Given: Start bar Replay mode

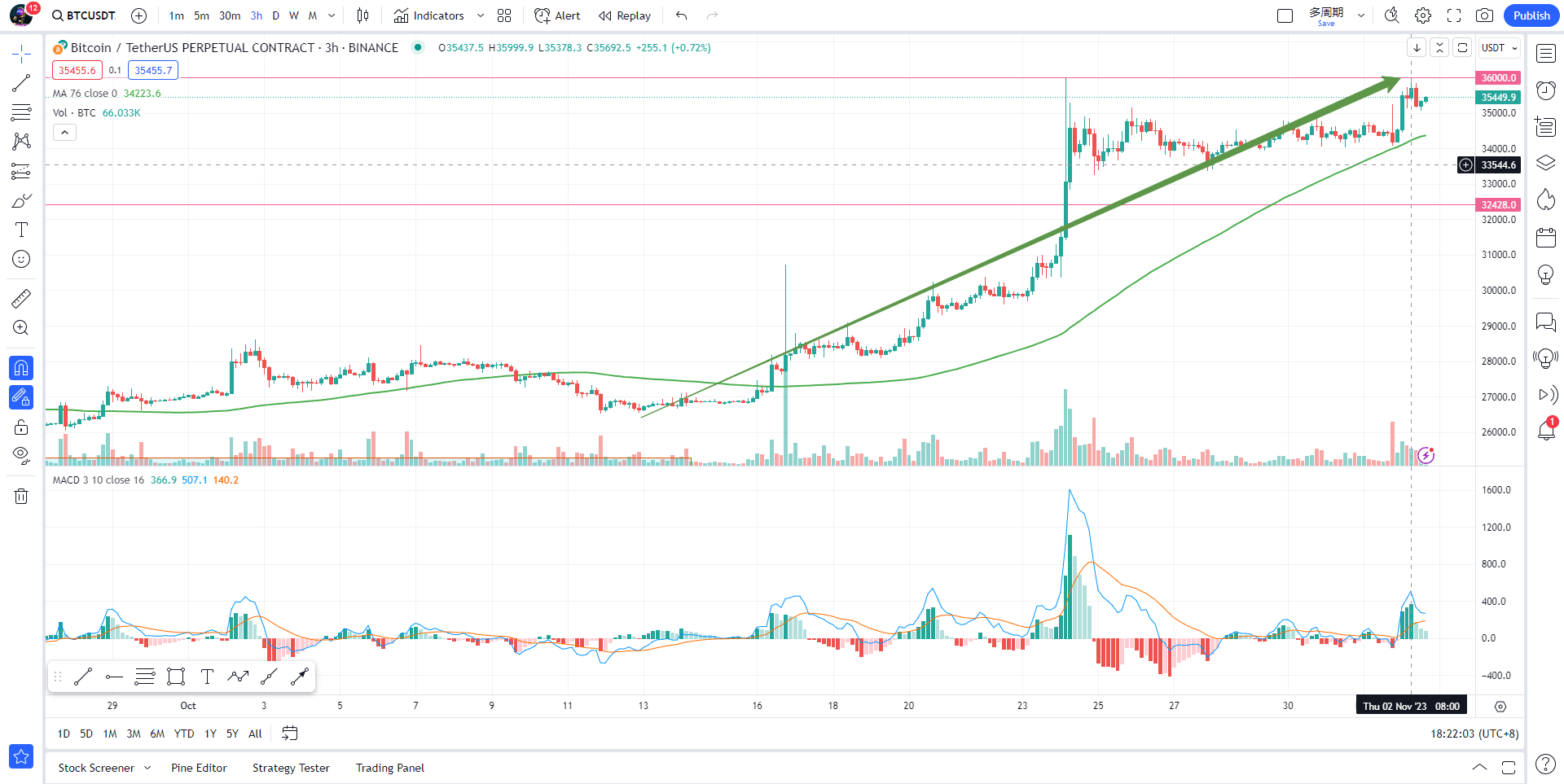Looking at the screenshot, I should point(625,15).
